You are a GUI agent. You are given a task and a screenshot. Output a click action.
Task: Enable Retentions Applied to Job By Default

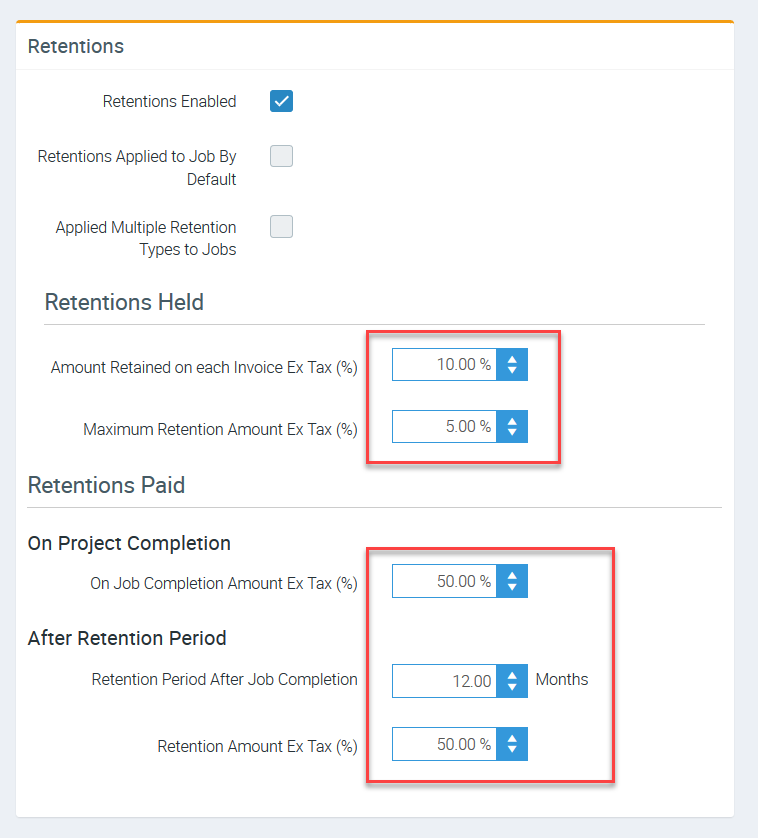281,156
